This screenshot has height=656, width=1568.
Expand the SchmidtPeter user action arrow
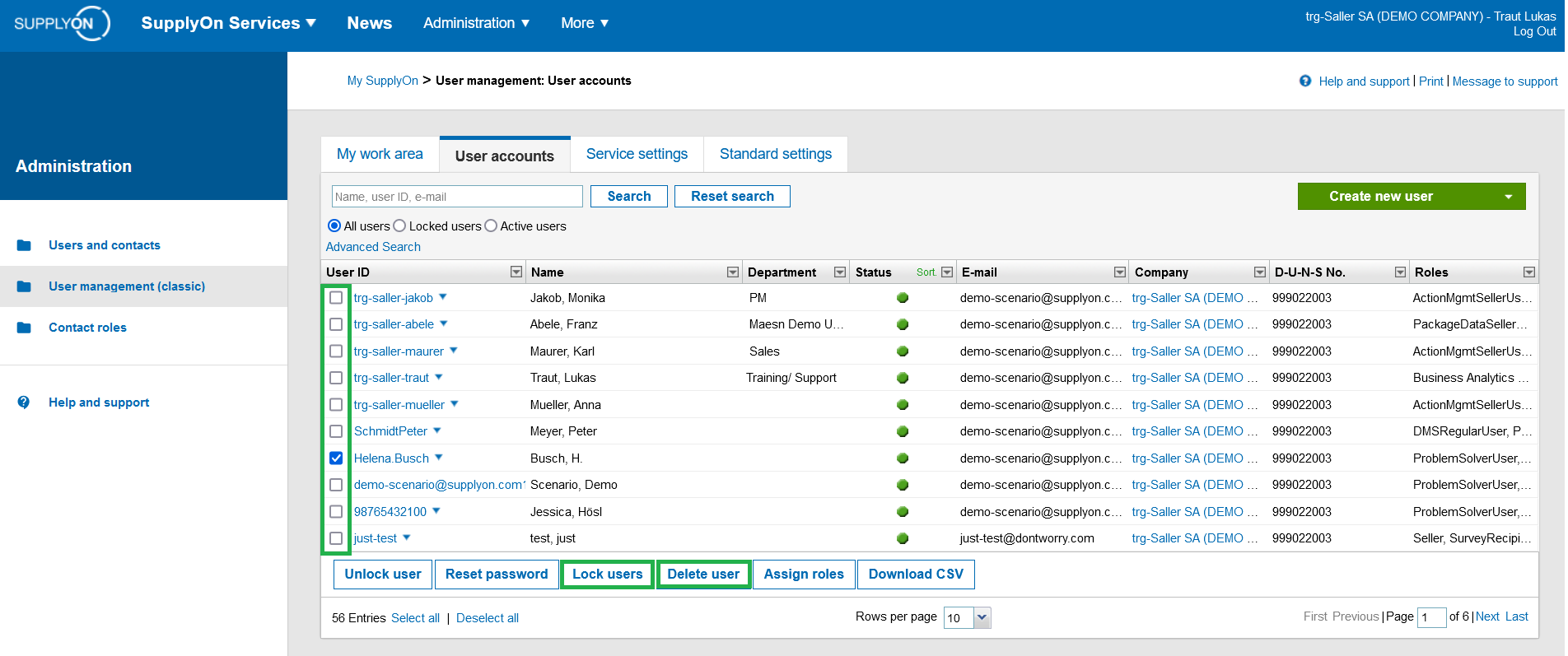click(x=437, y=430)
